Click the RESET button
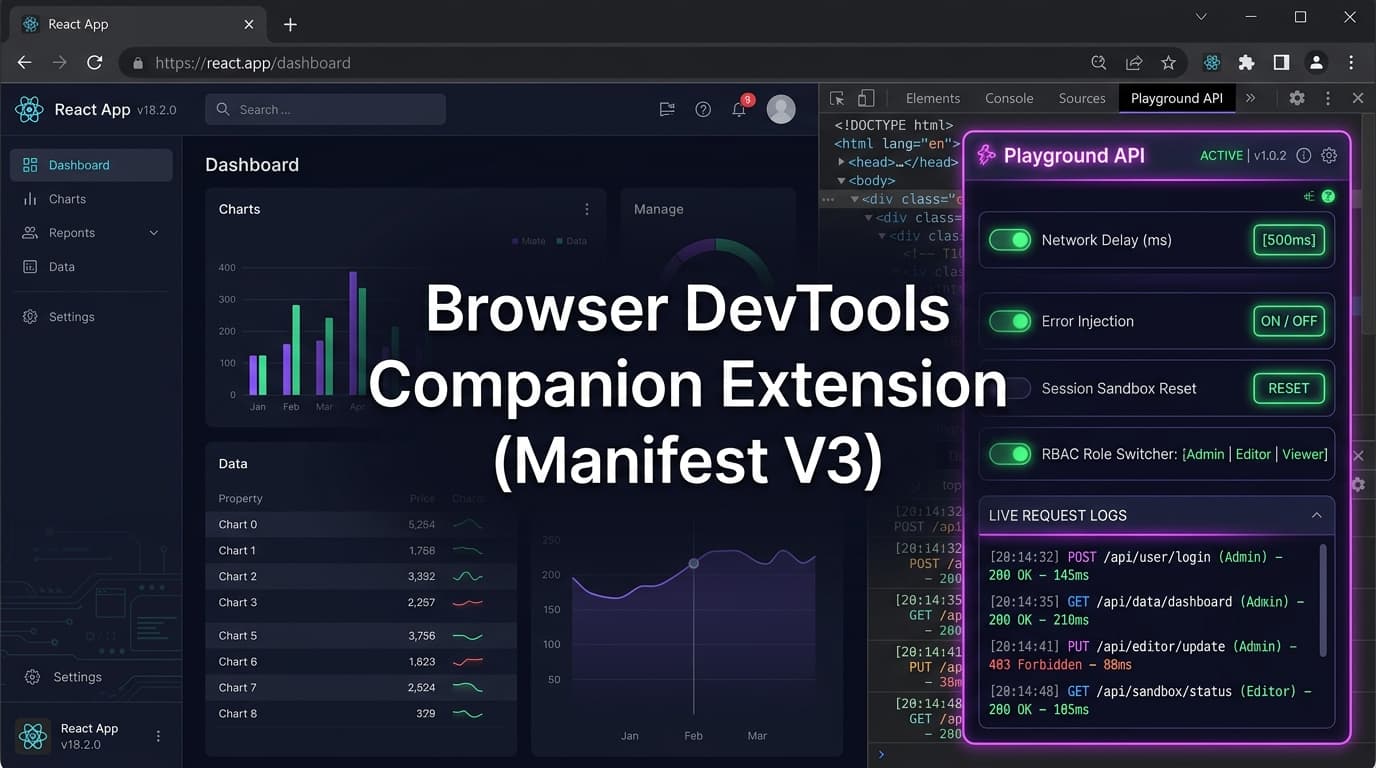The height and width of the screenshot is (768, 1376). [x=1289, y=388]
